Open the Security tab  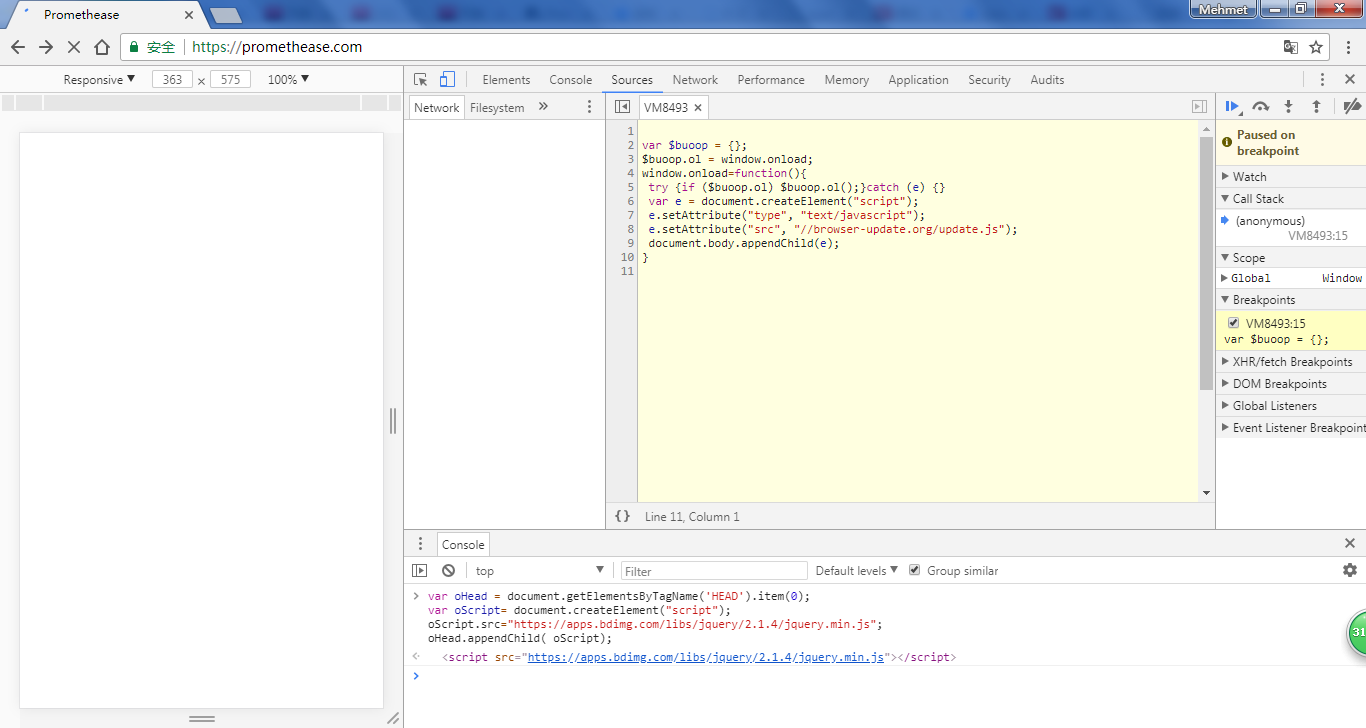(x=989, y=80)
